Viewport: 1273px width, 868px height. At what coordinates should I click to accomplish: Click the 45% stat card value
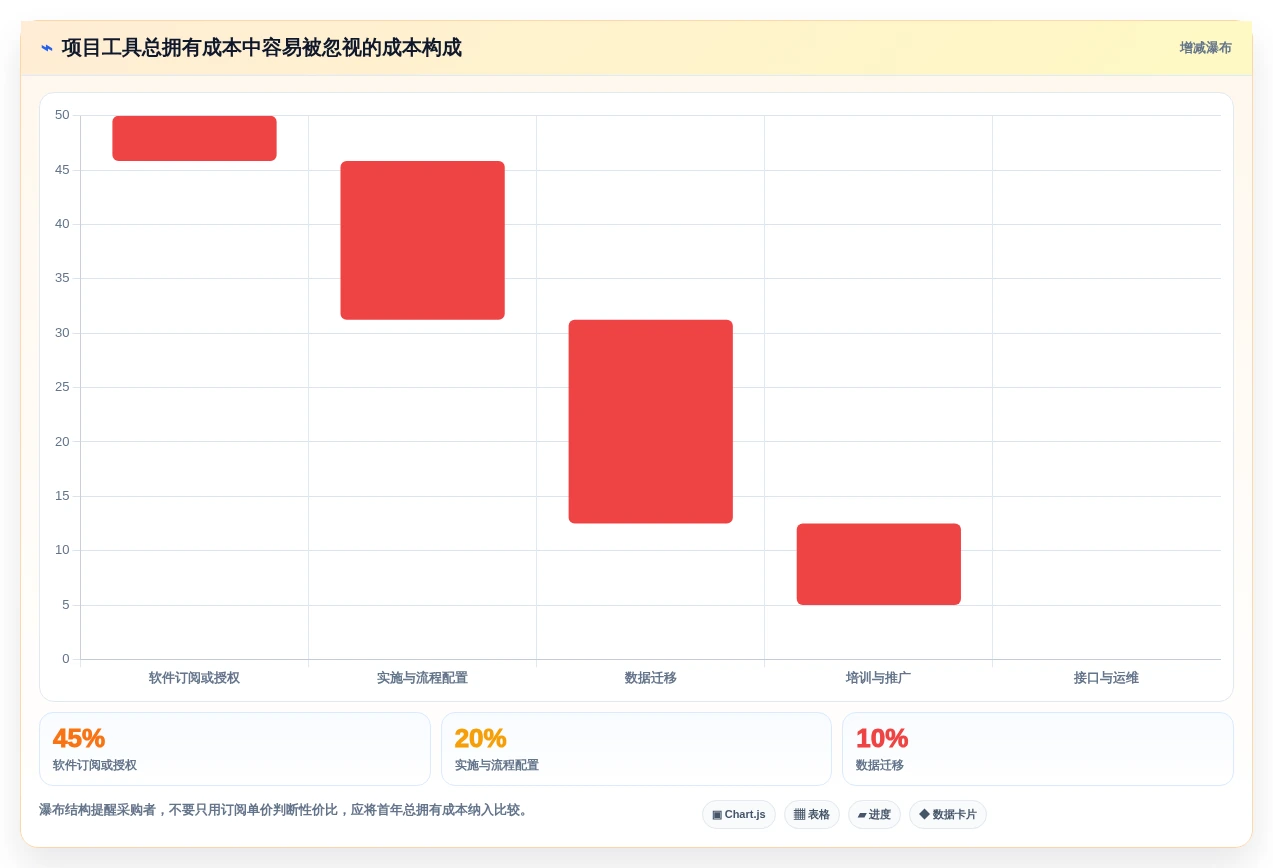pos(79,738)
